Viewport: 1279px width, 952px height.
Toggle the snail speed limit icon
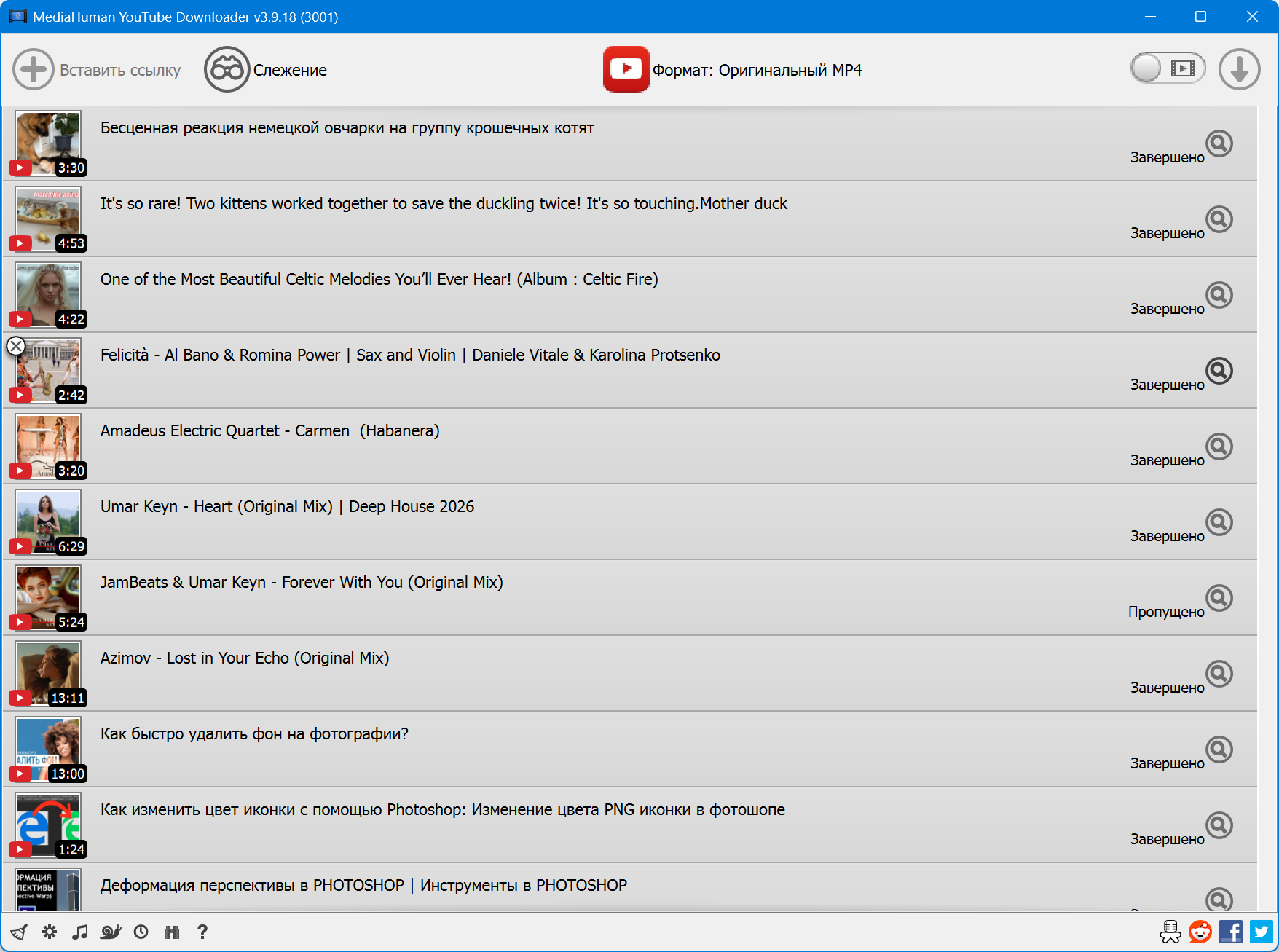point(111,932)
